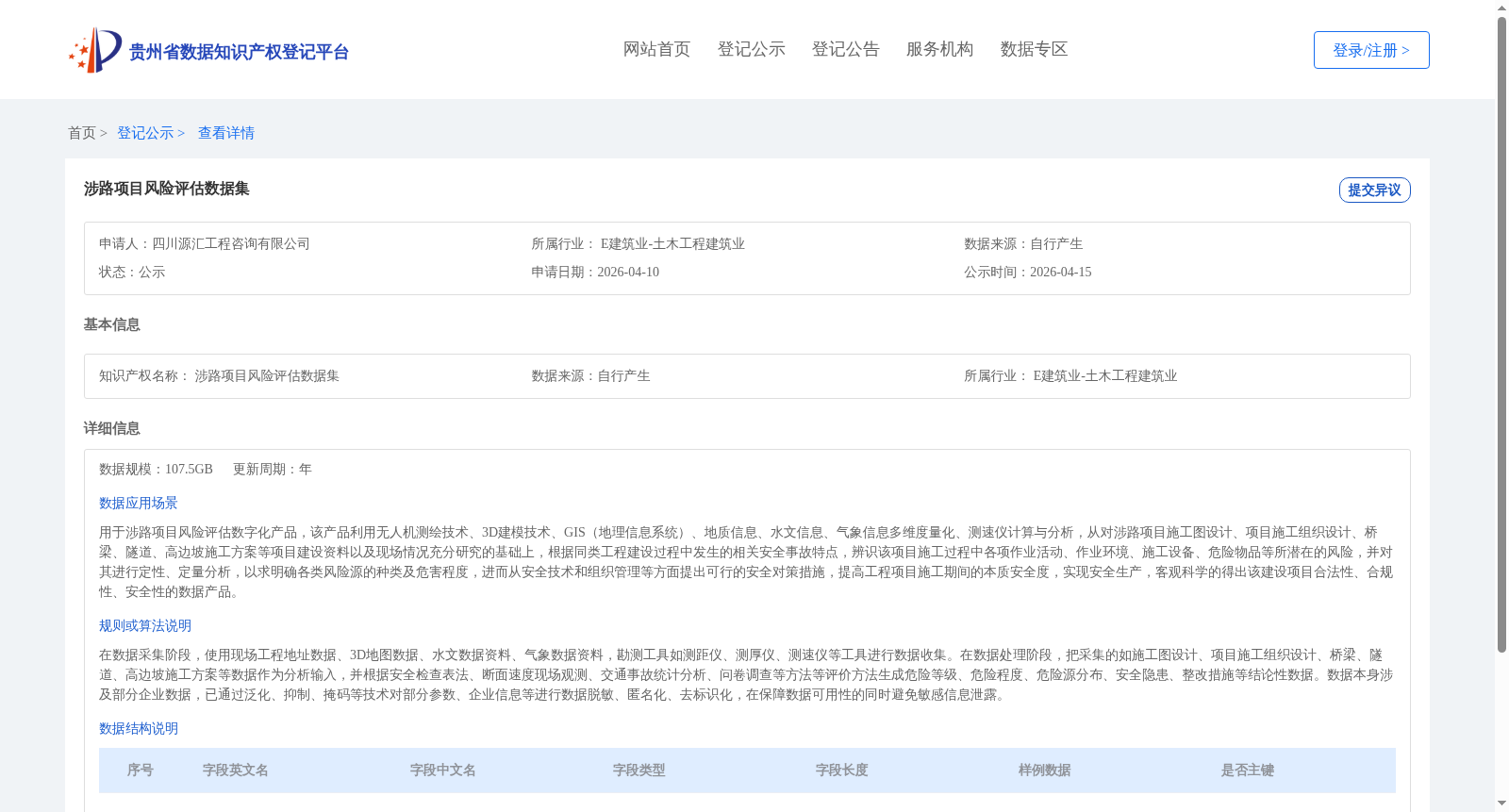
Task: Click the 更新周期：年 text
Action: pos(273,469)
